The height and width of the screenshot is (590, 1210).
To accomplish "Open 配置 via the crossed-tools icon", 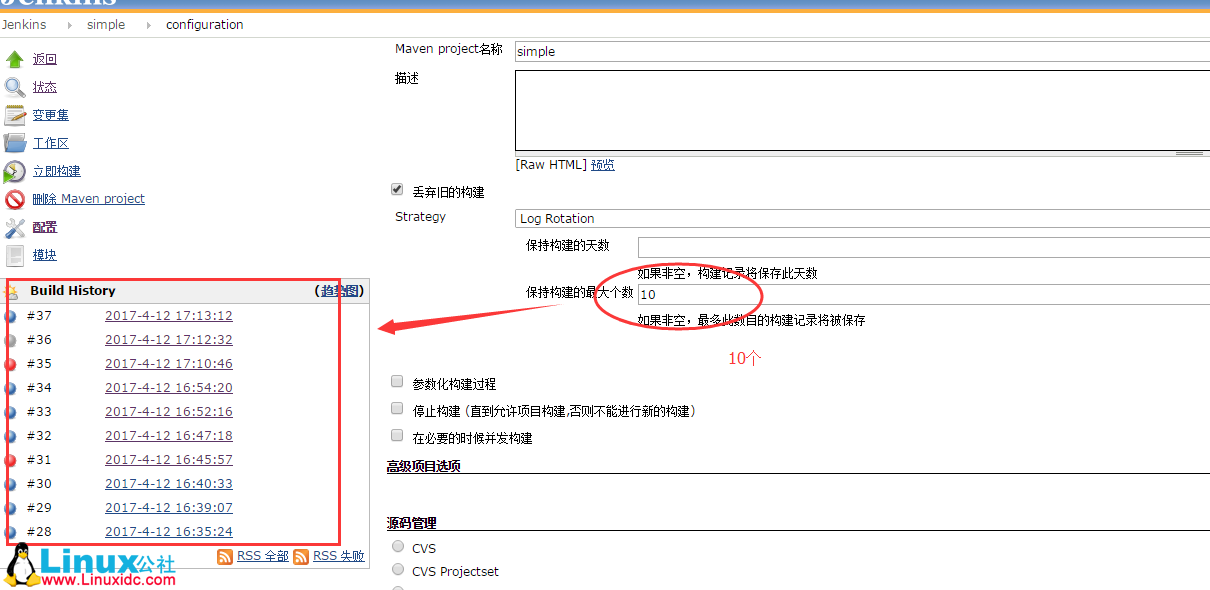I will click(14, 226).
